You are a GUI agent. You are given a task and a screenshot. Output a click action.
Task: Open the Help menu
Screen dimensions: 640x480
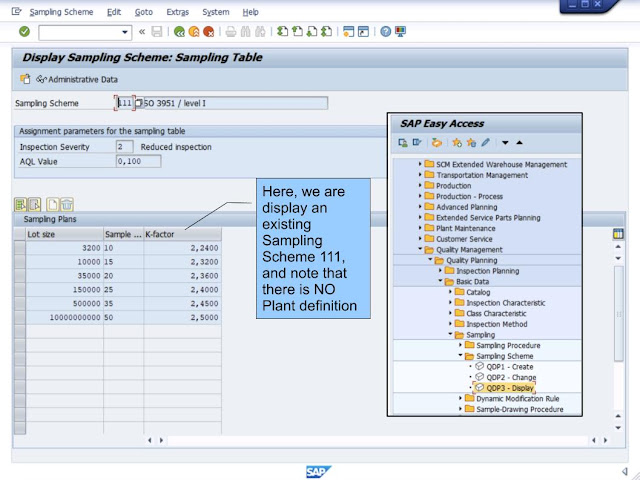pyautogui.click(x=250, y=12)
